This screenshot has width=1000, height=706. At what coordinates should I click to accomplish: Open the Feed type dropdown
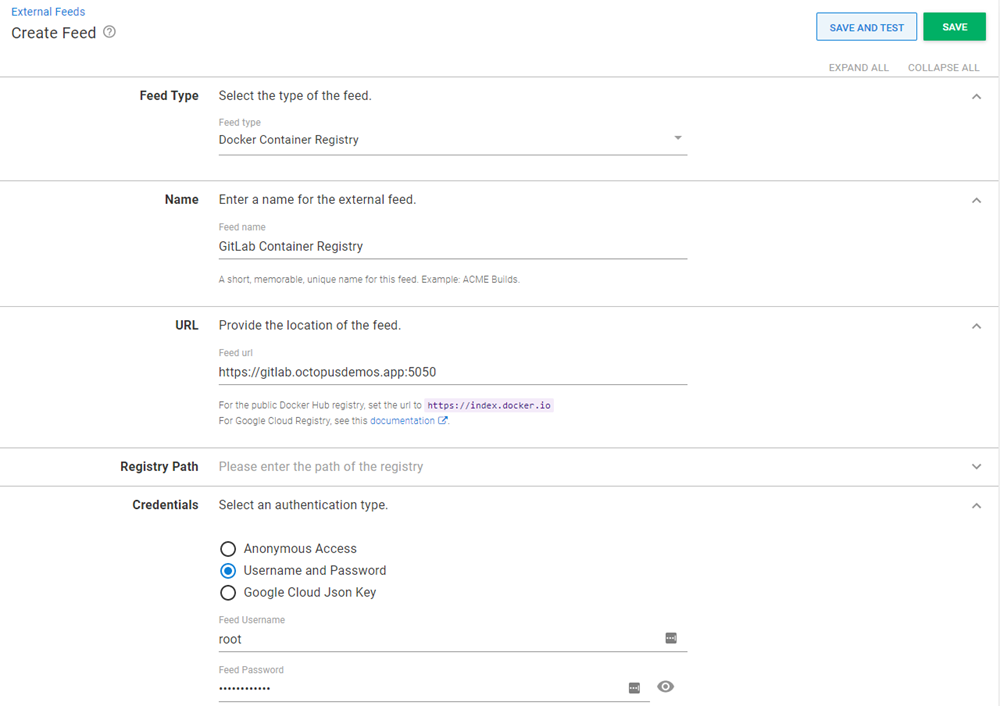pos(678,139)
